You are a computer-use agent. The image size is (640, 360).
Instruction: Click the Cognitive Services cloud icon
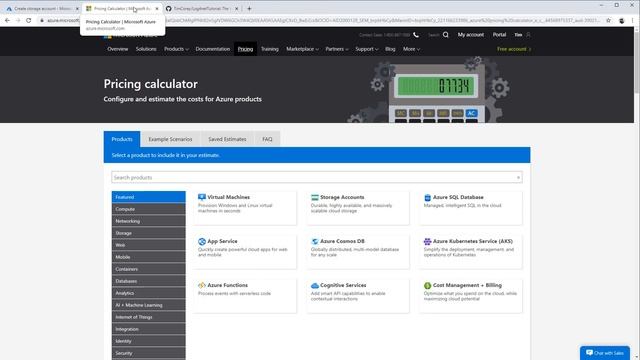[315, 285]
